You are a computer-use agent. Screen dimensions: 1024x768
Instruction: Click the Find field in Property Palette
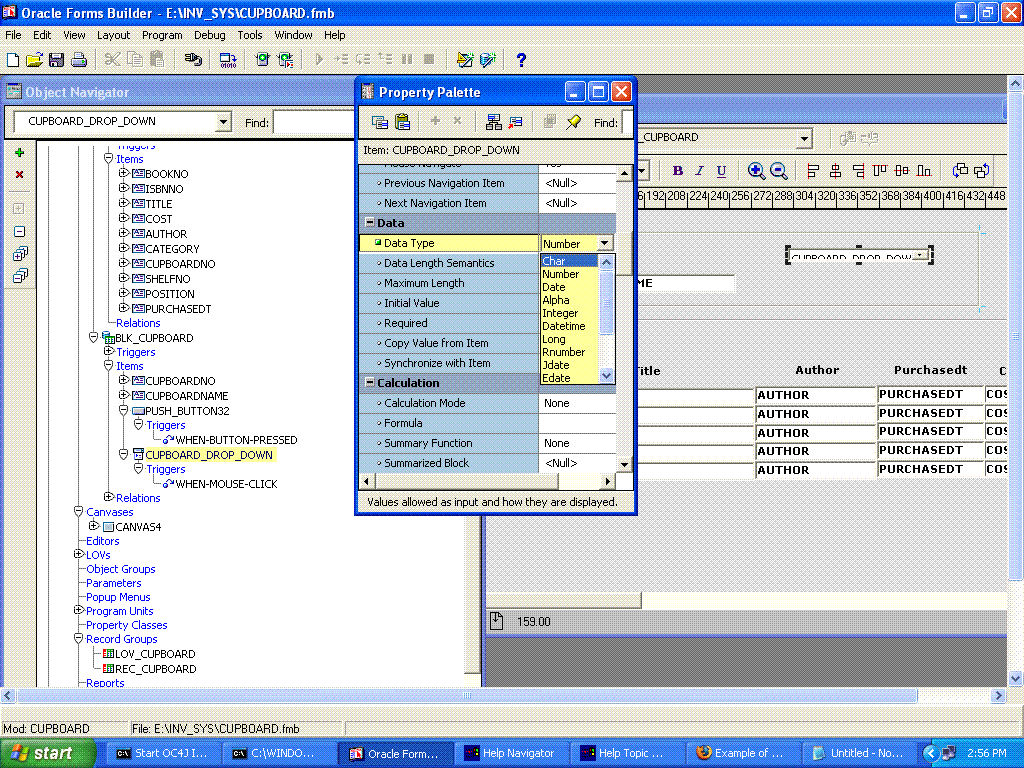pyautogui.click(x=627, y=122)
